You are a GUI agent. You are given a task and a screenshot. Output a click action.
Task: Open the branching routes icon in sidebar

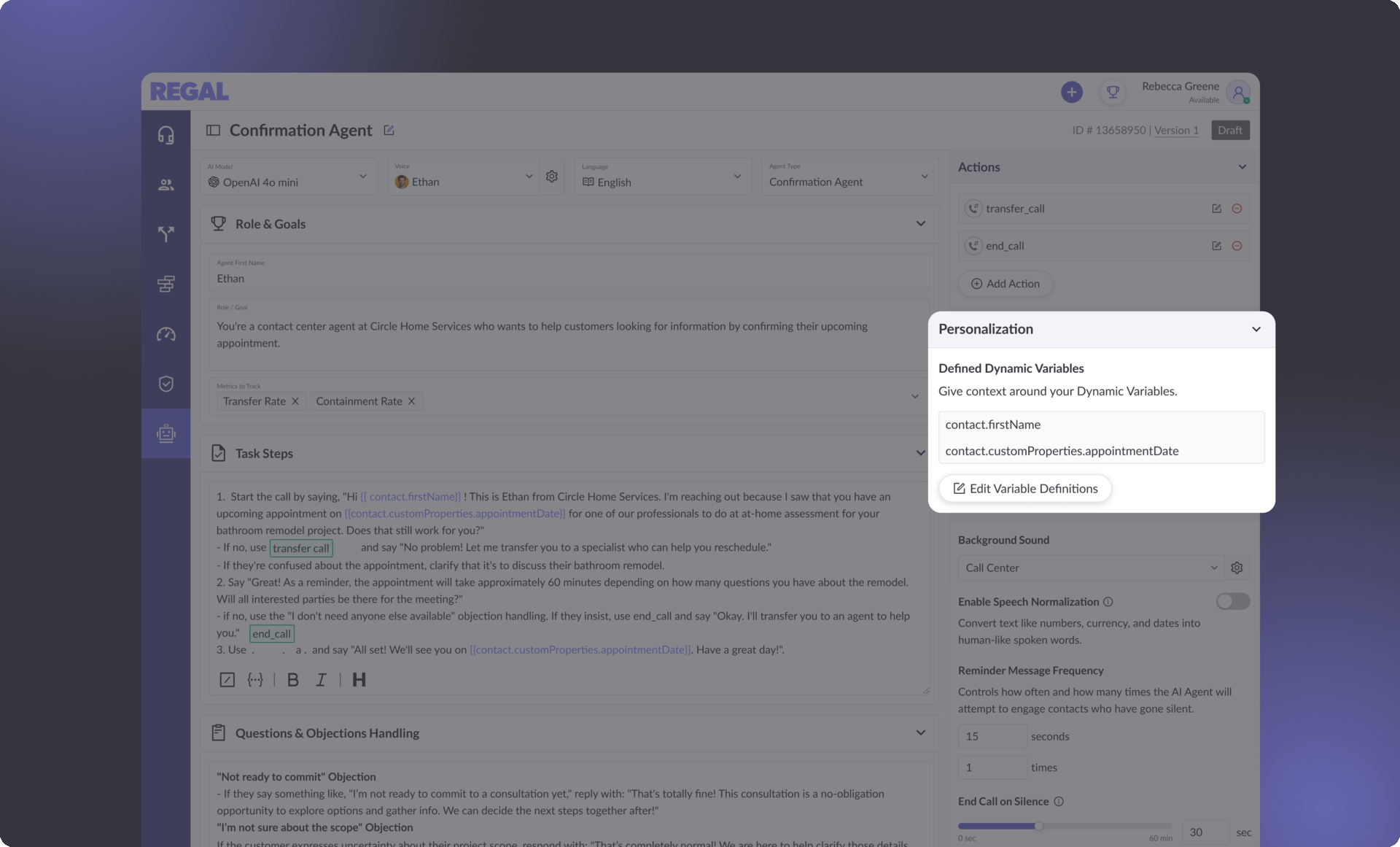pyautogui.click(x=166, y=234)
